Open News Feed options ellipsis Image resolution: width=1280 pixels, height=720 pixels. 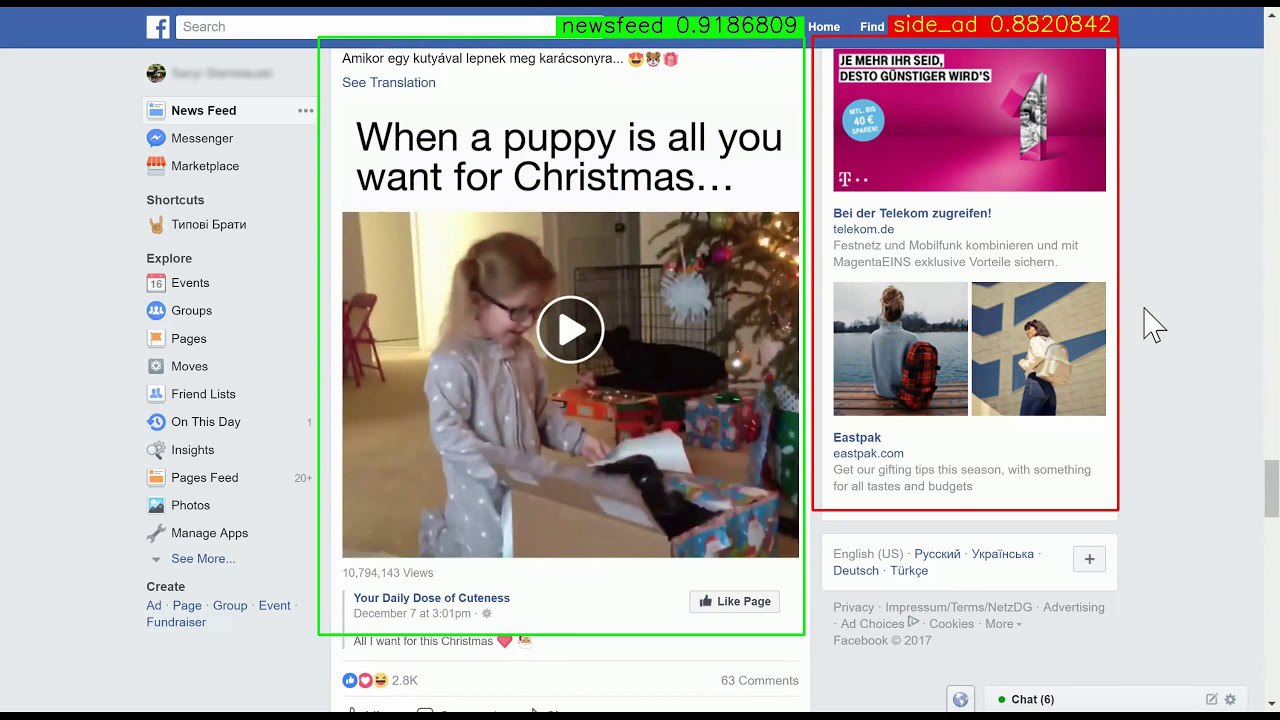point(305,111)
